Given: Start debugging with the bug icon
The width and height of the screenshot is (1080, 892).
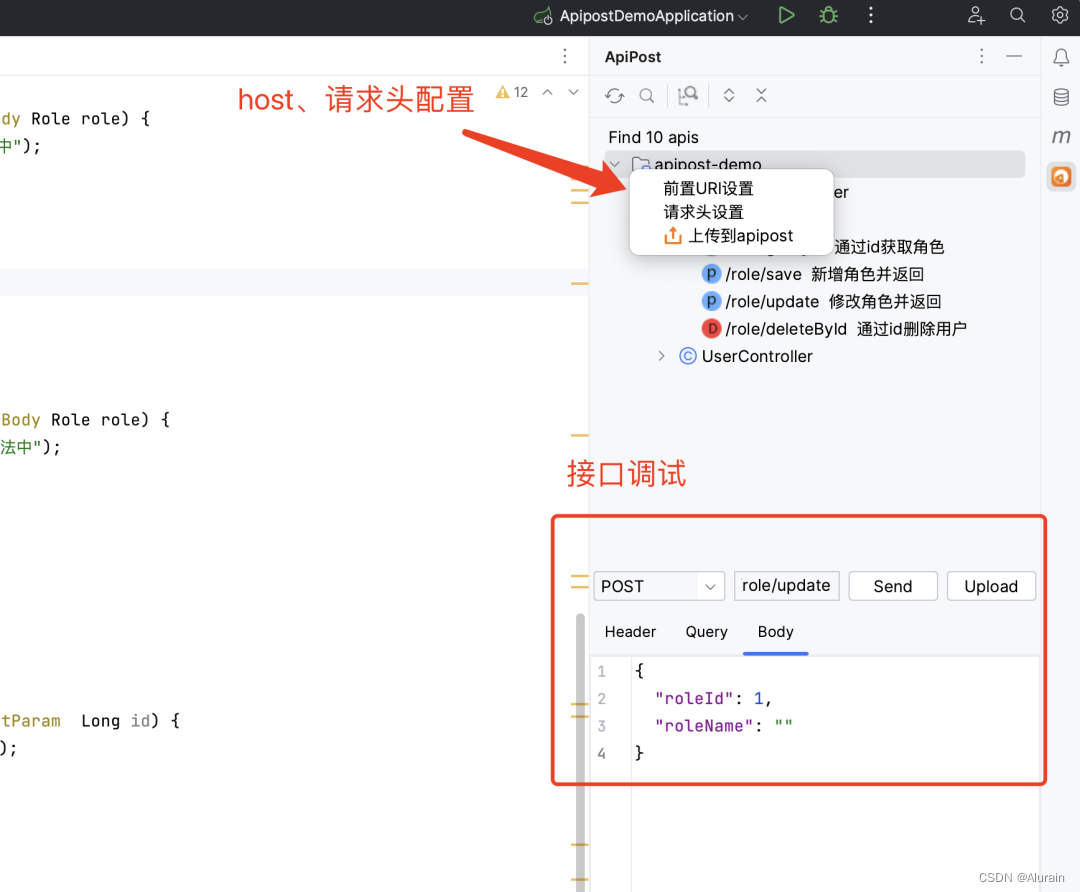Looking at the screenshot, I should [x=827, y=15].
